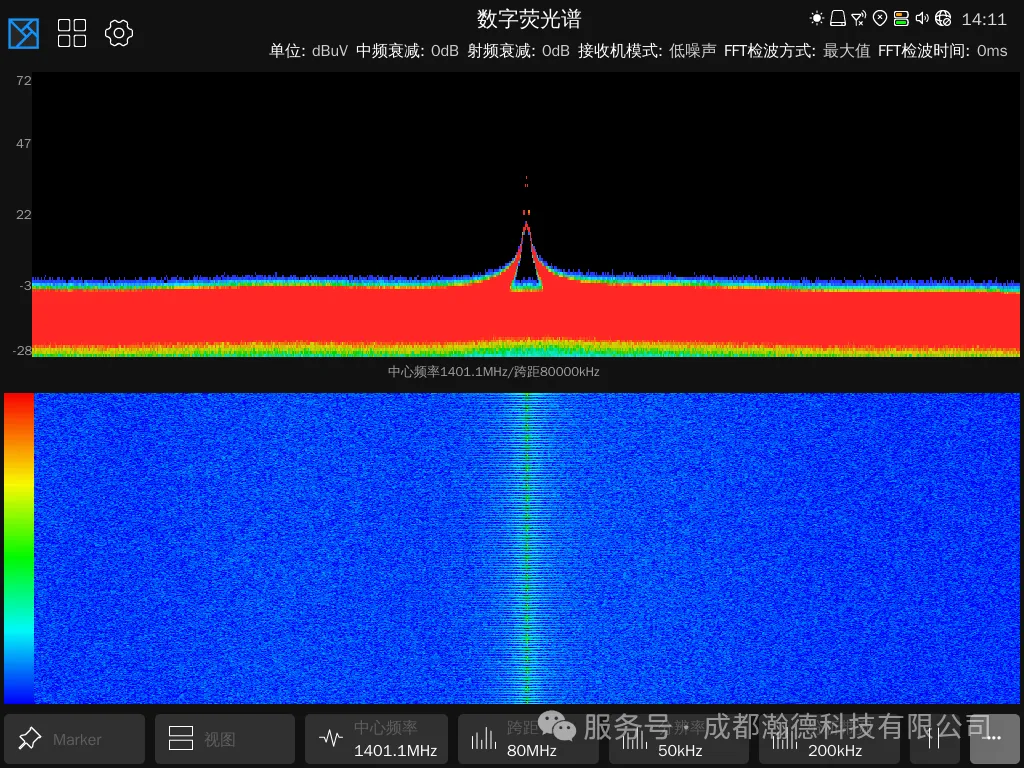Open the settings gear
This screenshot has width=1024, height=768.
pos(119,33)
